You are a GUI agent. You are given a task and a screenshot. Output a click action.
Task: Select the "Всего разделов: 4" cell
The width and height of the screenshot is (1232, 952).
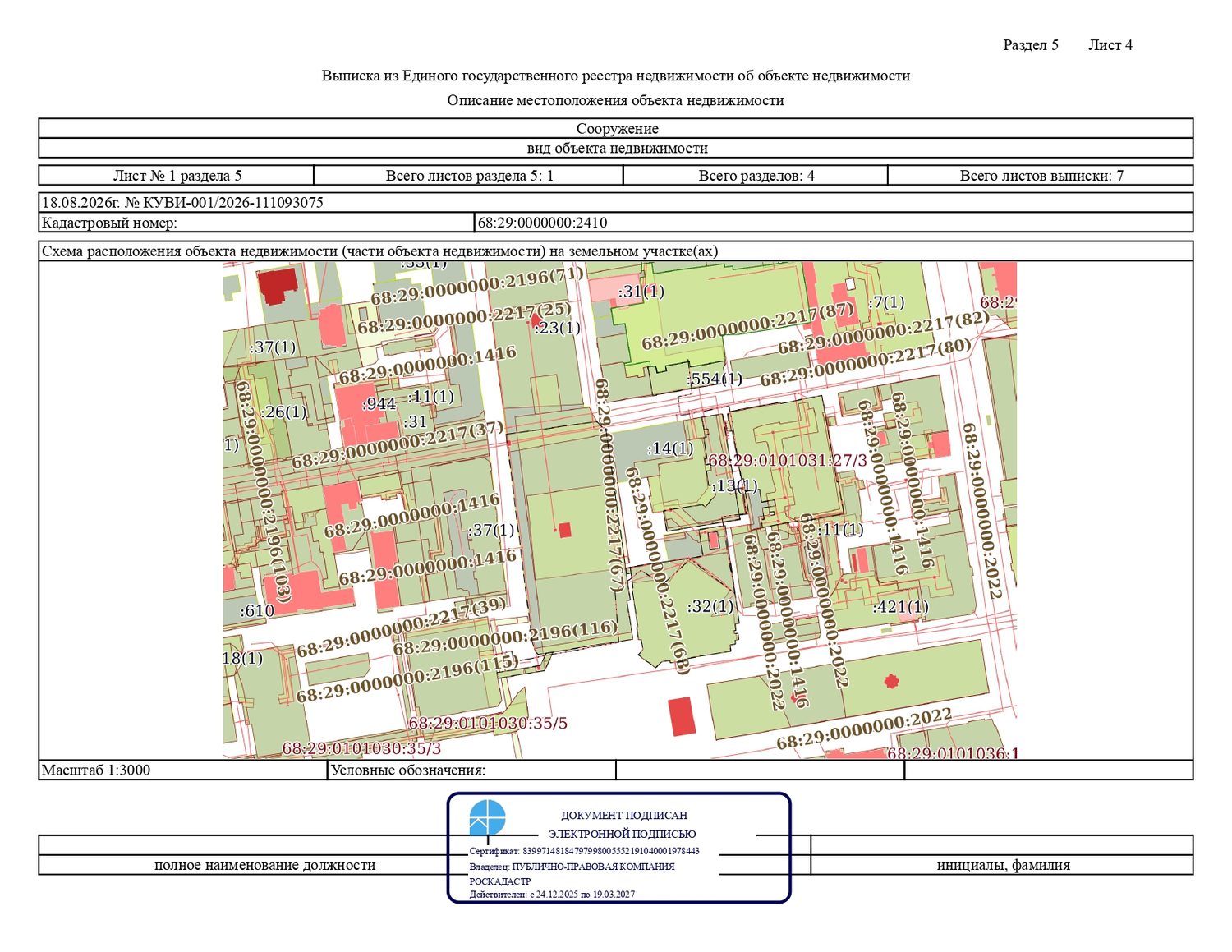coord(756,176)
